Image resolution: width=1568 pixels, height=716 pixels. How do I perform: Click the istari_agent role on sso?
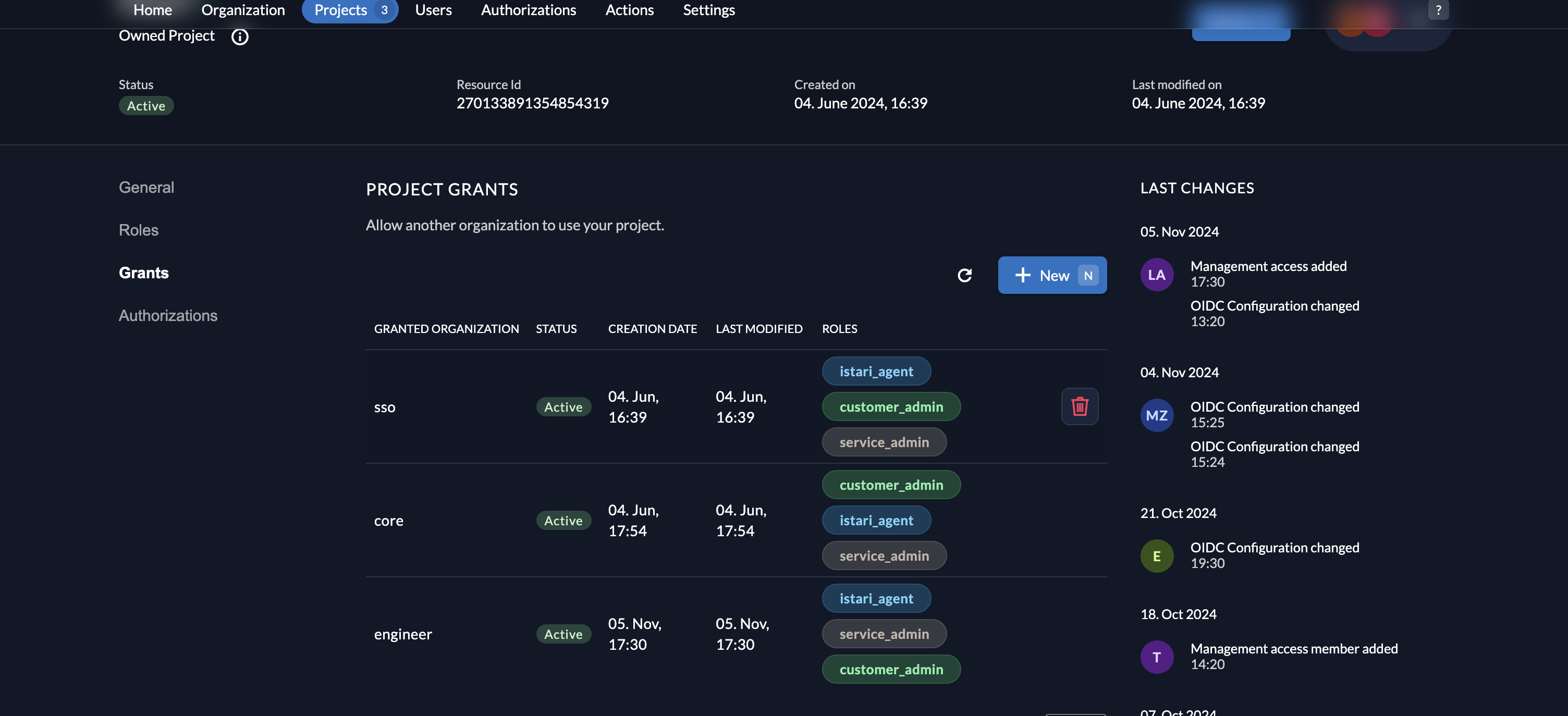(x=876, y=371)
